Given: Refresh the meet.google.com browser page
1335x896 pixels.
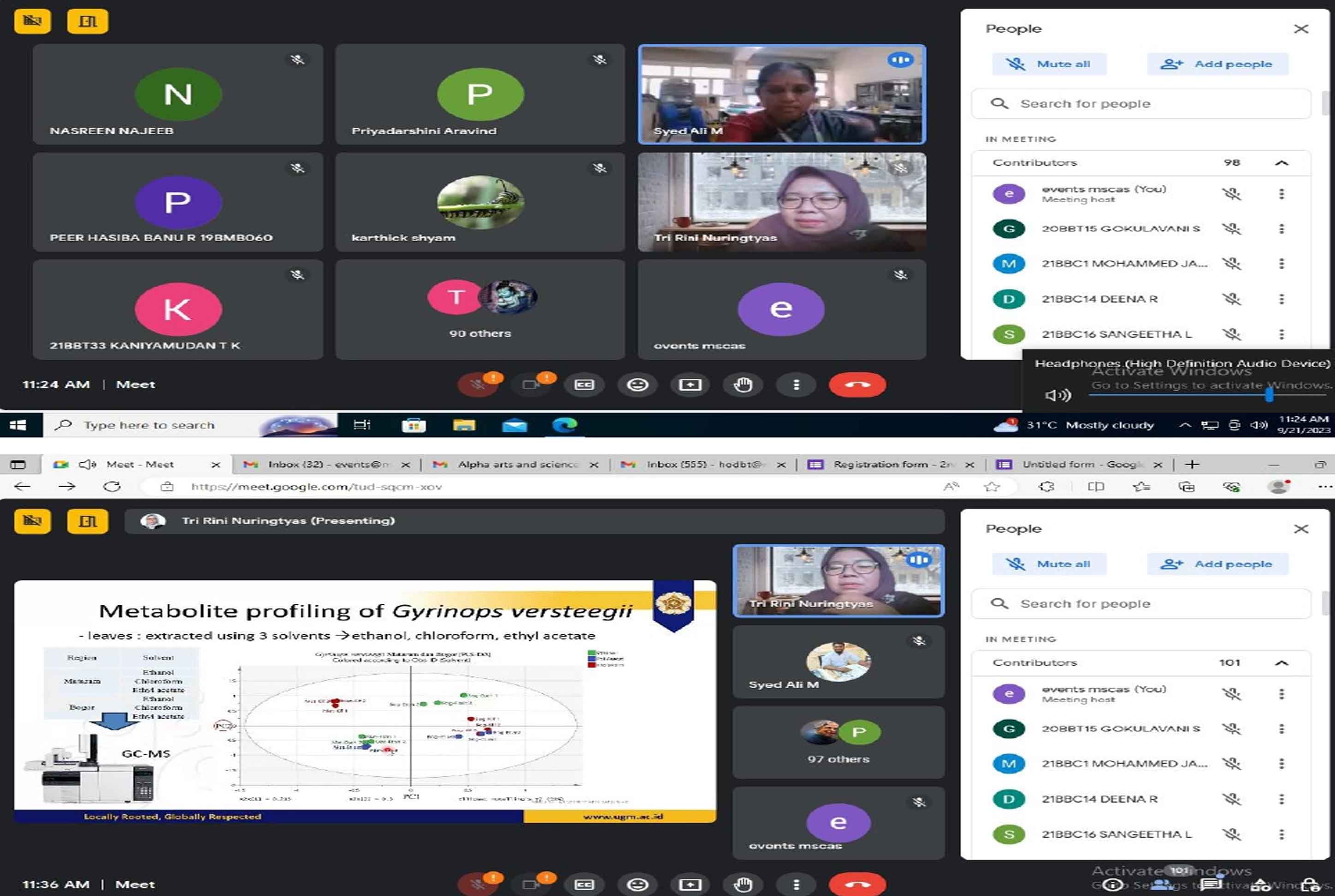Looking at the screenshot, I should (x=112, y=486).
